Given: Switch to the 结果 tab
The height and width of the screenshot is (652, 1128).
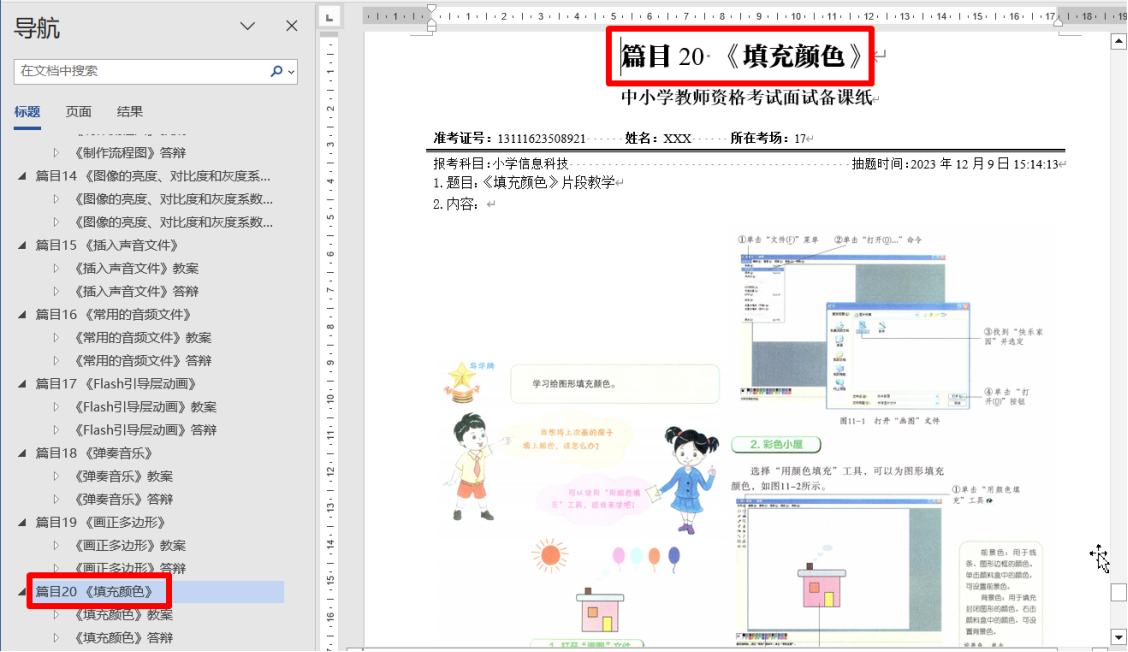Looking at the screenshot, I should pos(130,111).
